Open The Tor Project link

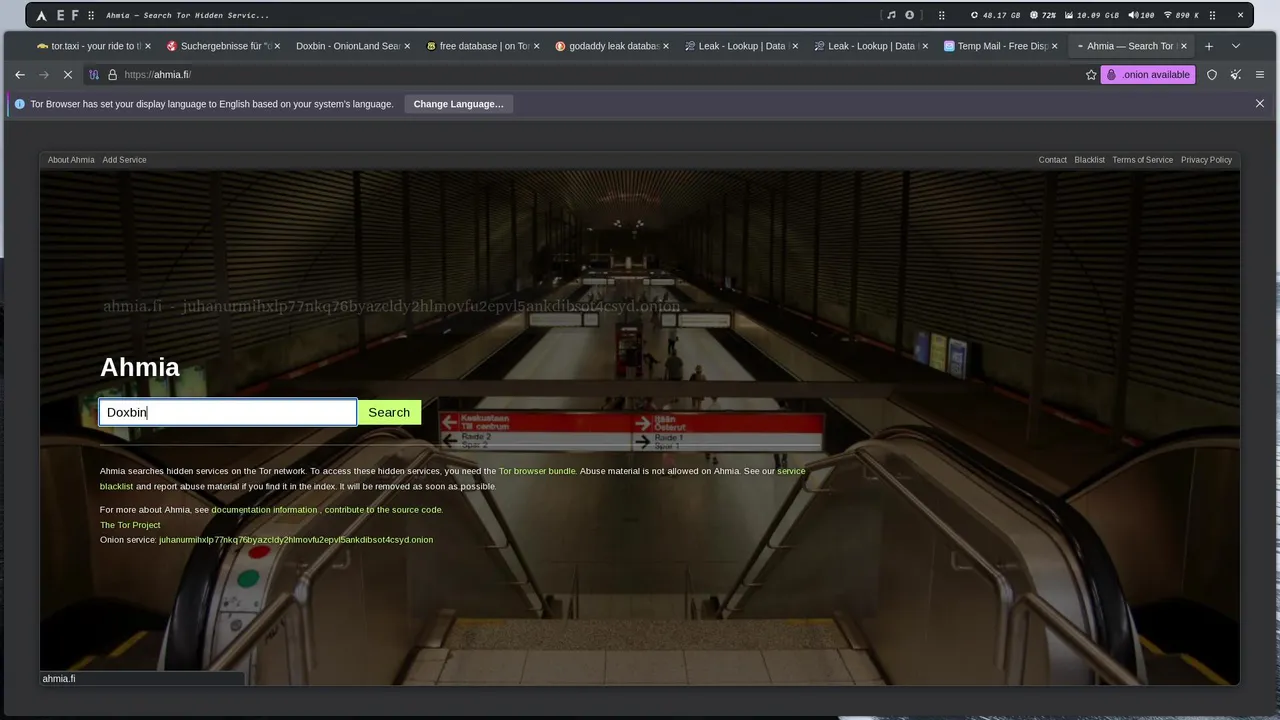(x=130, y=525)
